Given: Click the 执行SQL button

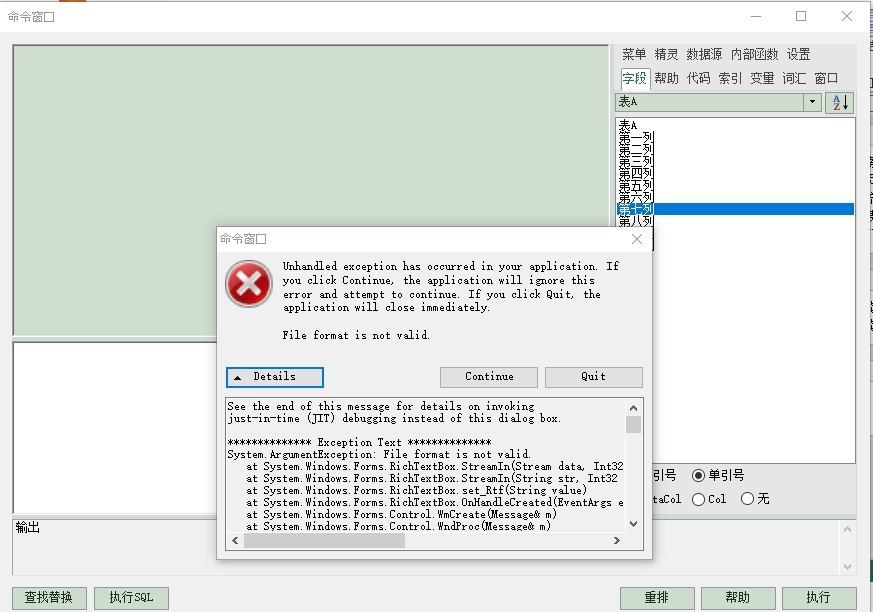Looking at the screenshot, I should click(x=131, y=598).
